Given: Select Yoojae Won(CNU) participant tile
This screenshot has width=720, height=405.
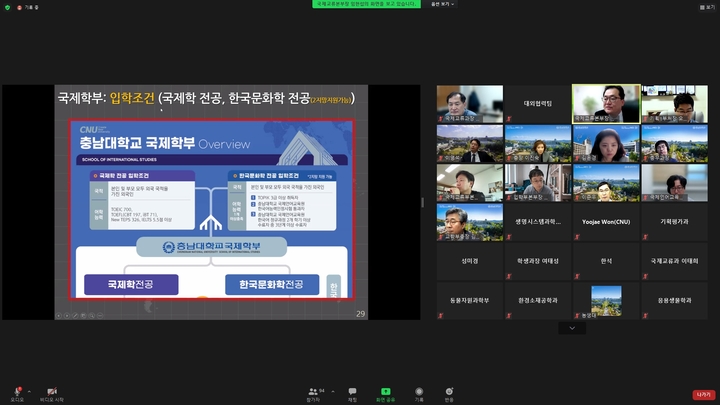Looking at the screenshot, I should point(606,222).
